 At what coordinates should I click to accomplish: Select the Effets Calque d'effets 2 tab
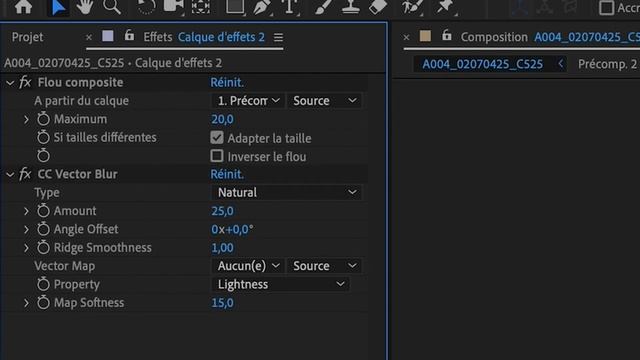point(204,37)
